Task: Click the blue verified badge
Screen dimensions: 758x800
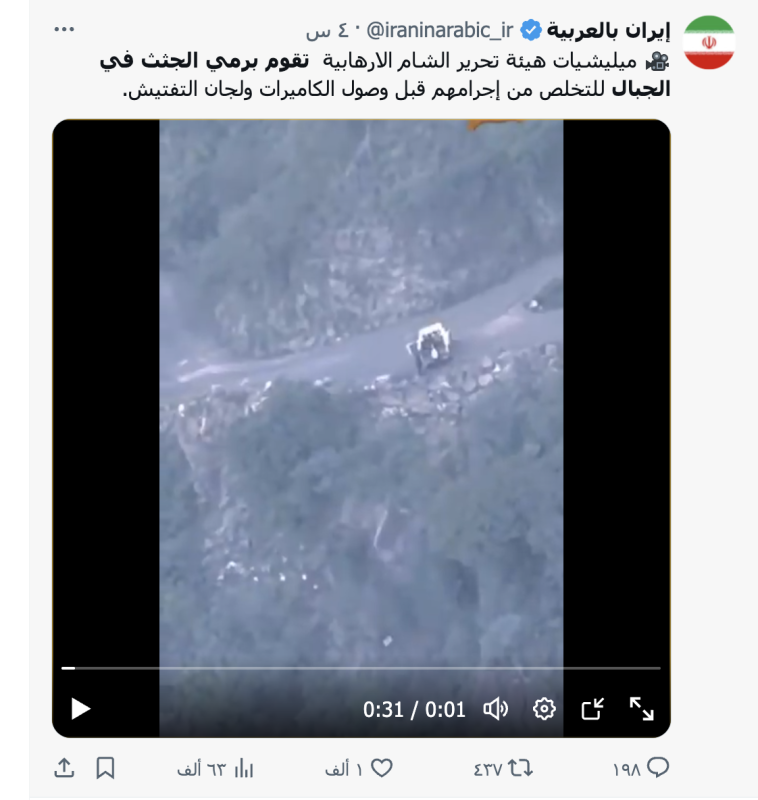Action: pos(530,31)
